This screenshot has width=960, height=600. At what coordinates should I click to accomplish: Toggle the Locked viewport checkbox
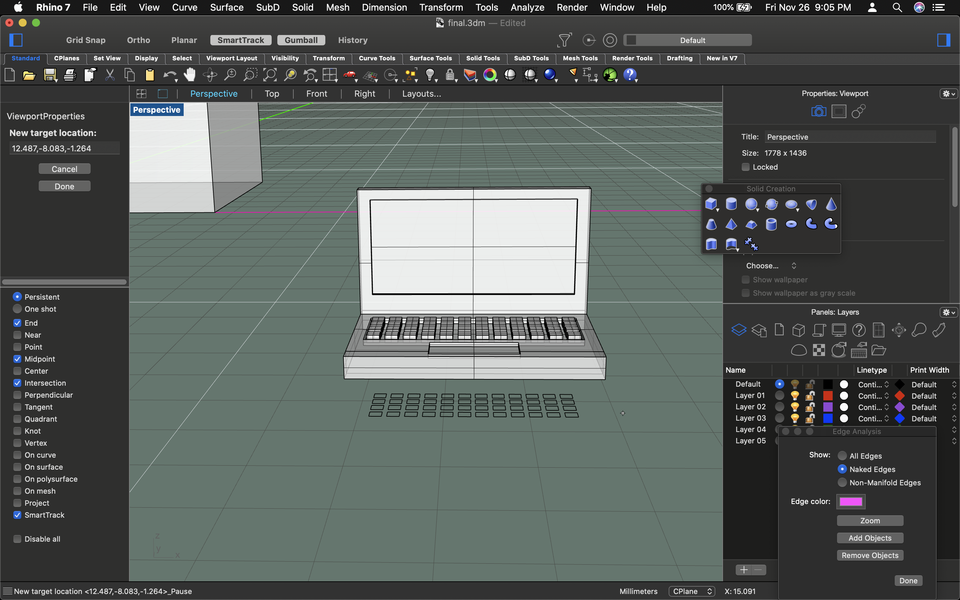(746, 167)
